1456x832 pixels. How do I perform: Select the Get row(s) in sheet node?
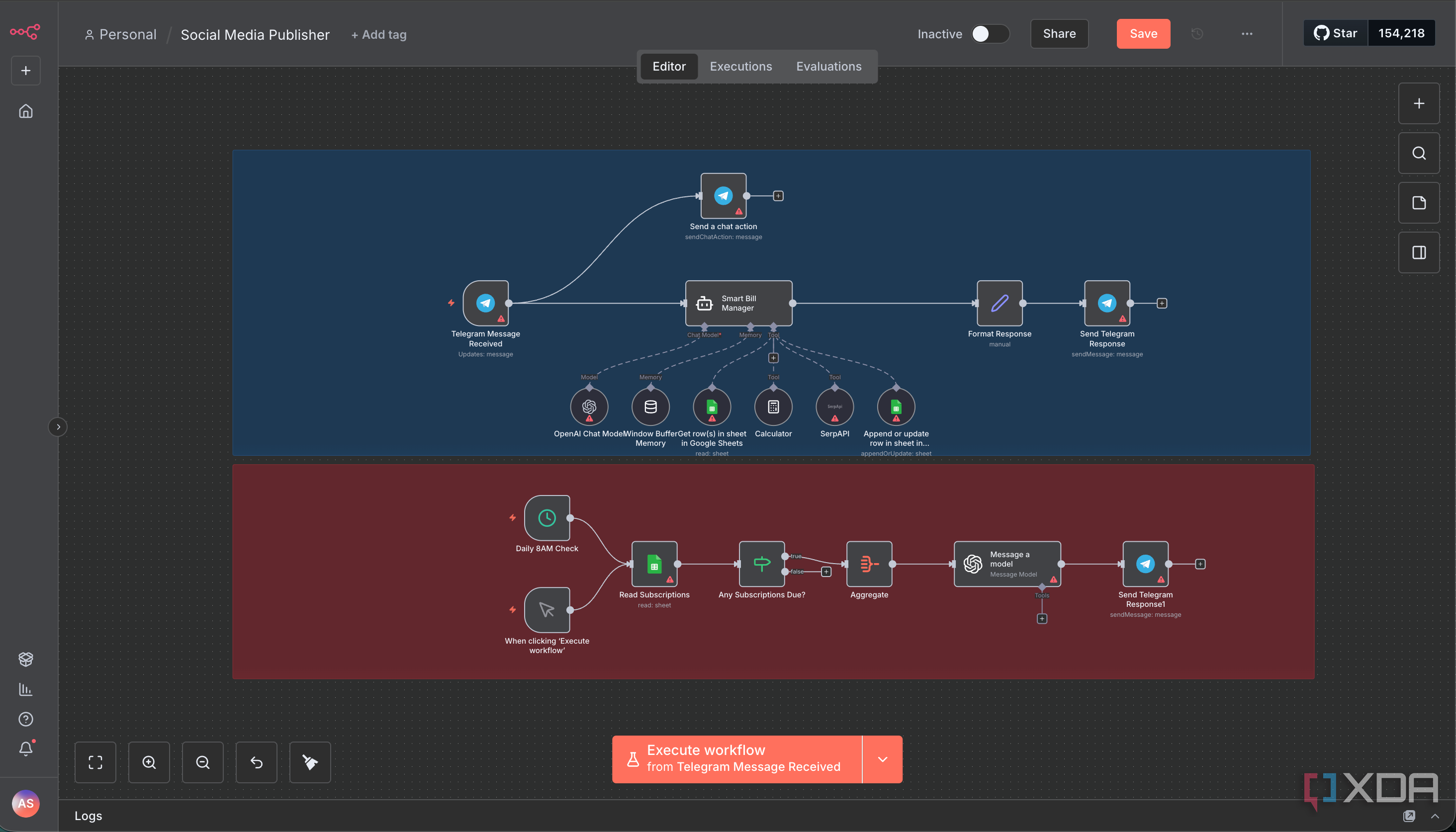712,407
